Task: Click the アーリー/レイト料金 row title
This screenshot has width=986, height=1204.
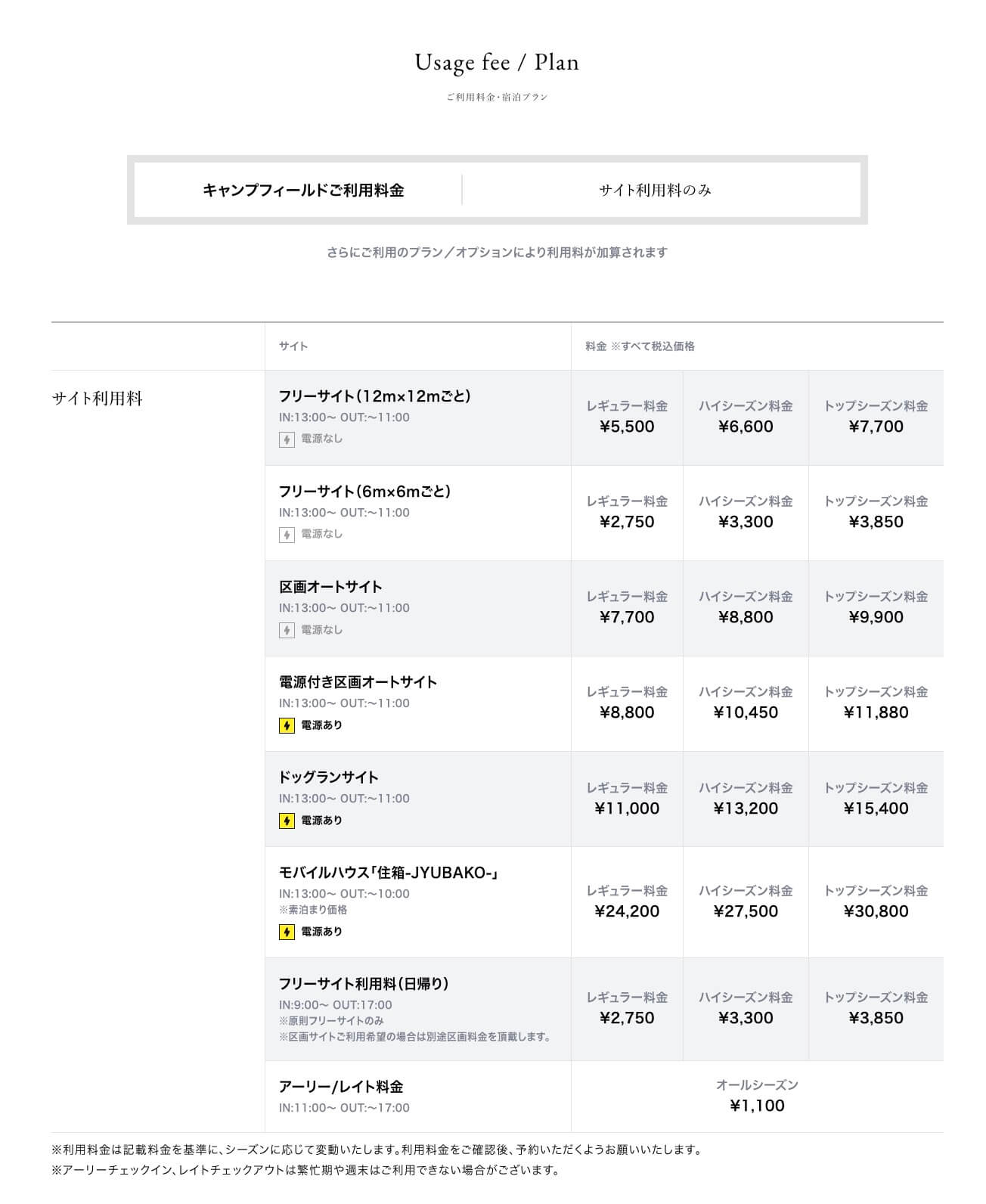Action: pyautogui.click(x=341, y=1087)
